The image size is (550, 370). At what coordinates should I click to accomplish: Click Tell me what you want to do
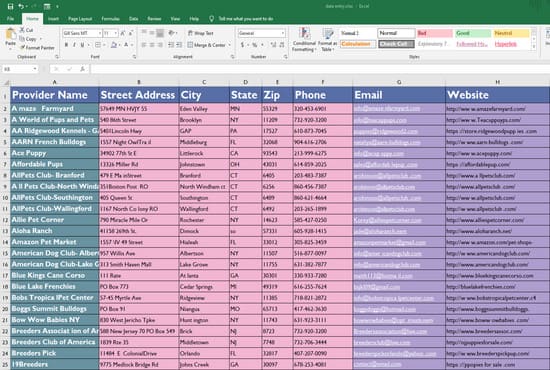[246, 19]
